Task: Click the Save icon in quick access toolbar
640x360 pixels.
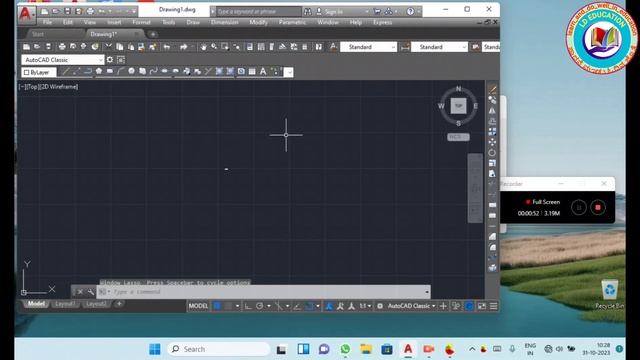Action: (x=68, y=11)
